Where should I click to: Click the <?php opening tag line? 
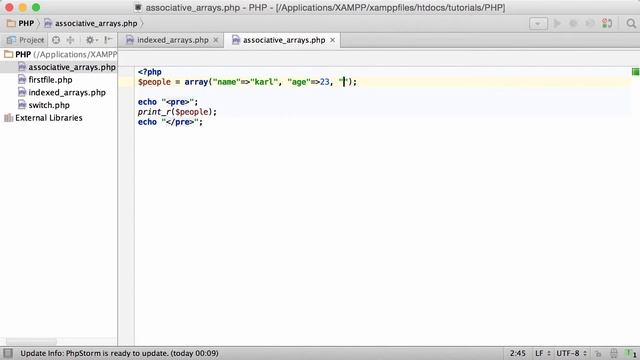click(x=150, y=72)
